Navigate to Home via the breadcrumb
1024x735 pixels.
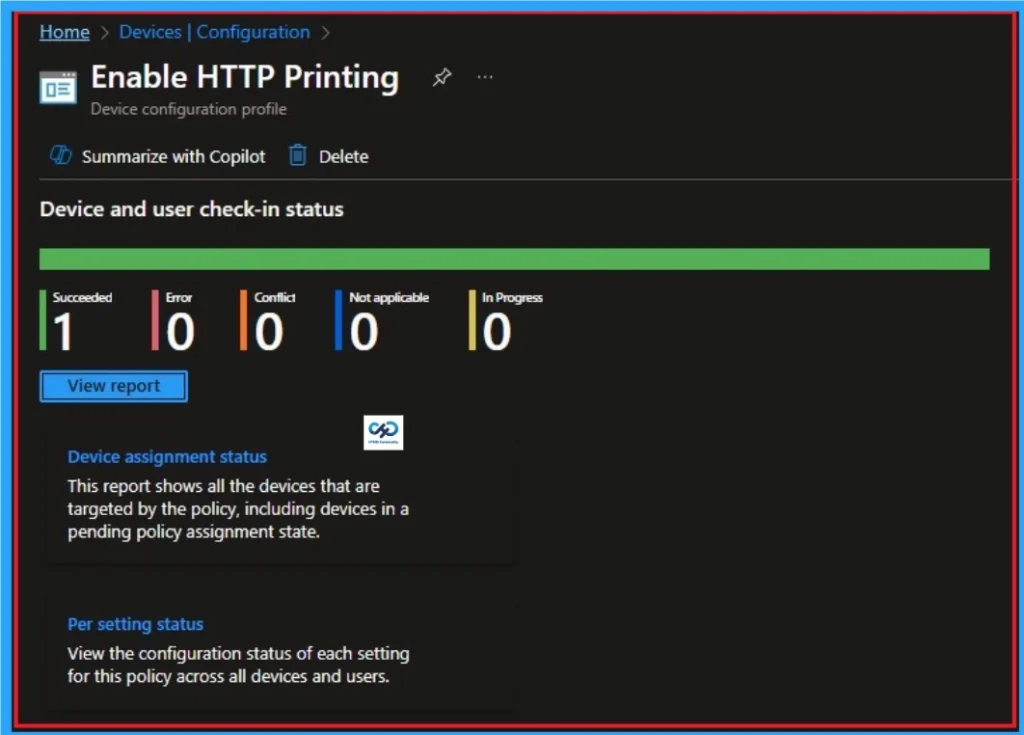[x=63, y=31]
